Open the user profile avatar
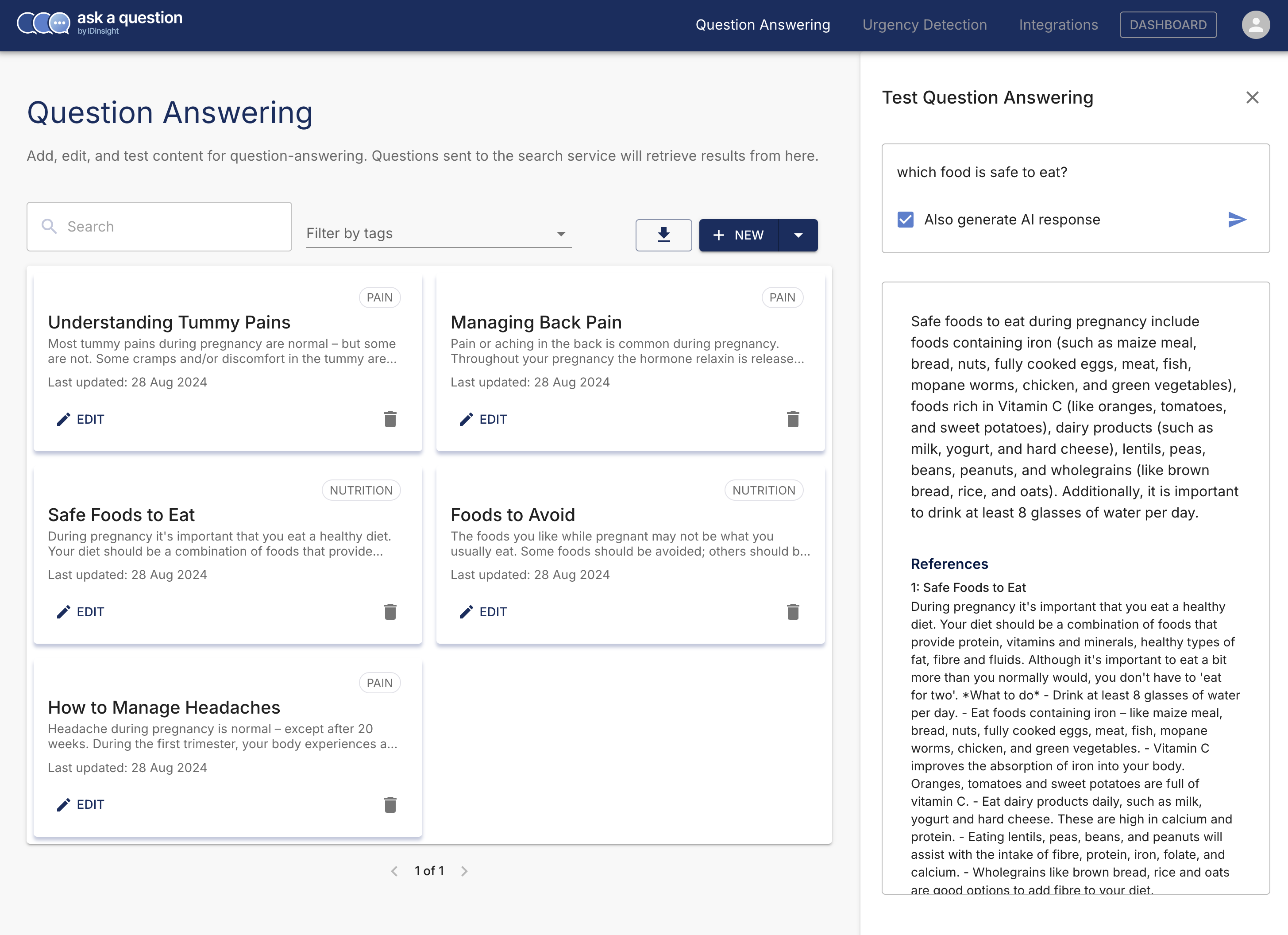This screenshot has width=1288, height=935. click(x=1256, y=25)
